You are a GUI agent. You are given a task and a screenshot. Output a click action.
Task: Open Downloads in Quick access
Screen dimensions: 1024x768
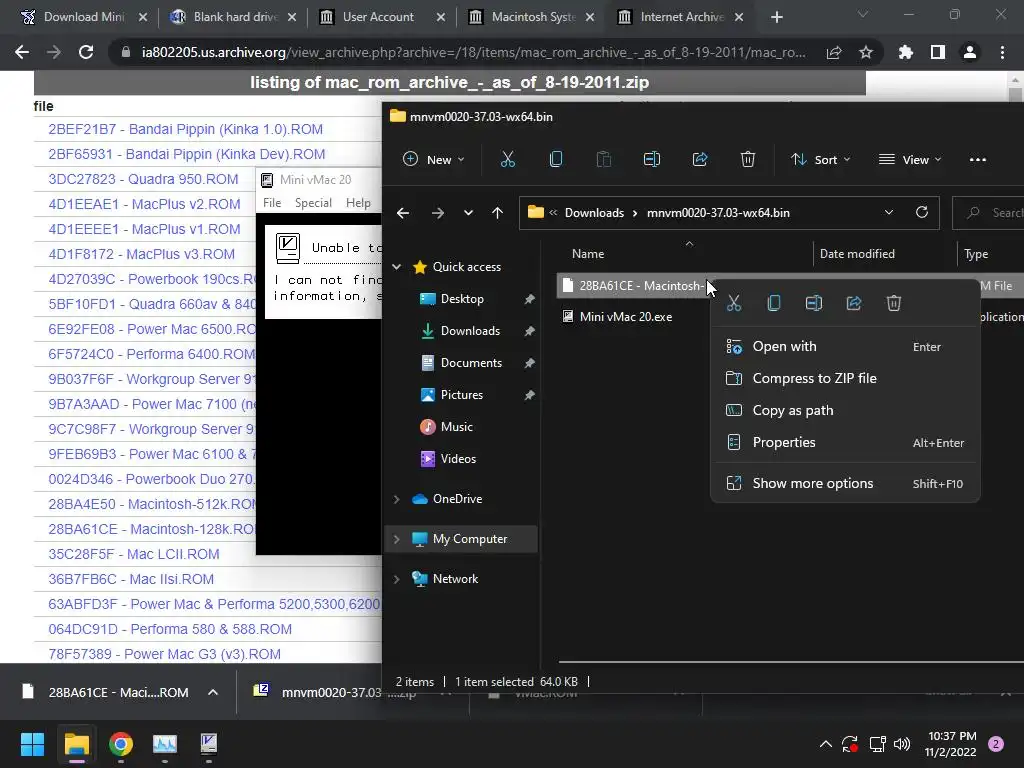pyautogui.click(x=470, y=331)
